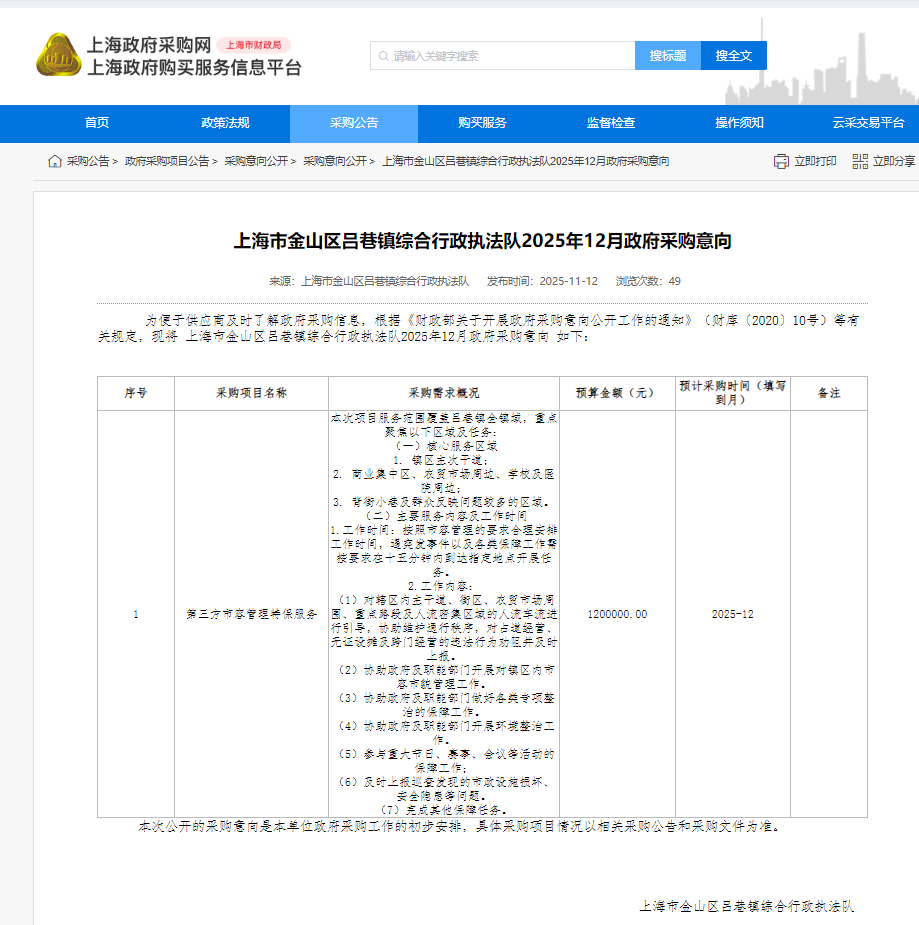Click the first 采购意向公开 breadcrumb link

click(255, 161)
